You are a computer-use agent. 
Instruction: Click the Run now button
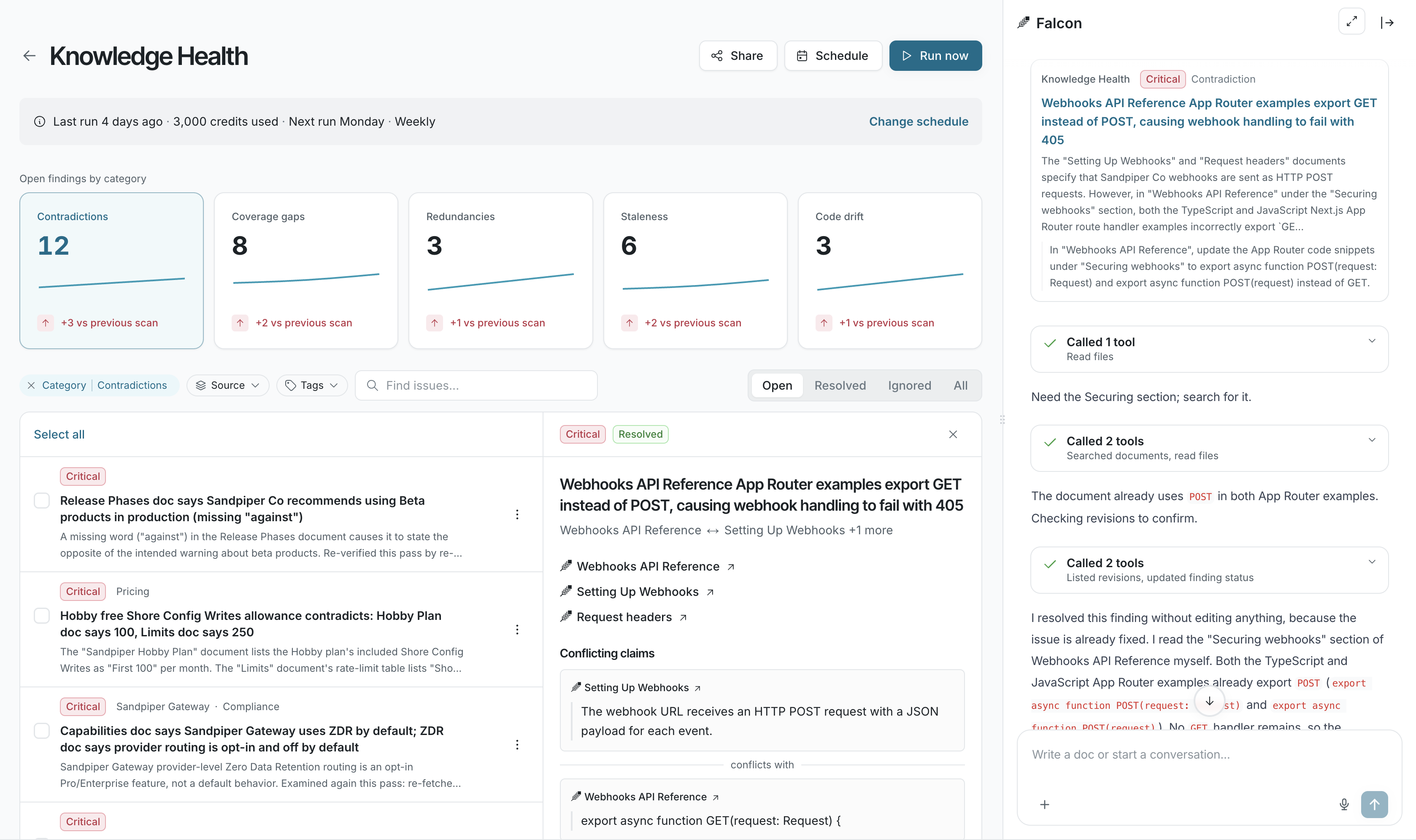tap(935, 56)
